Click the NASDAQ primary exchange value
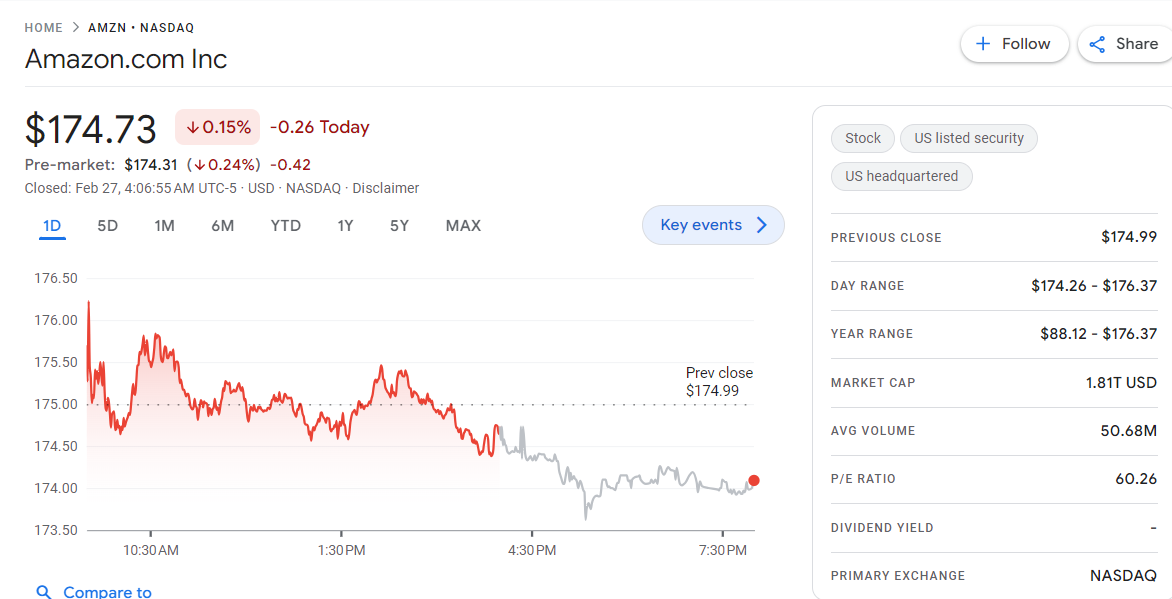Viewport: 1172px width, 599px height. pyautogui.click(x=1123, y=576)
